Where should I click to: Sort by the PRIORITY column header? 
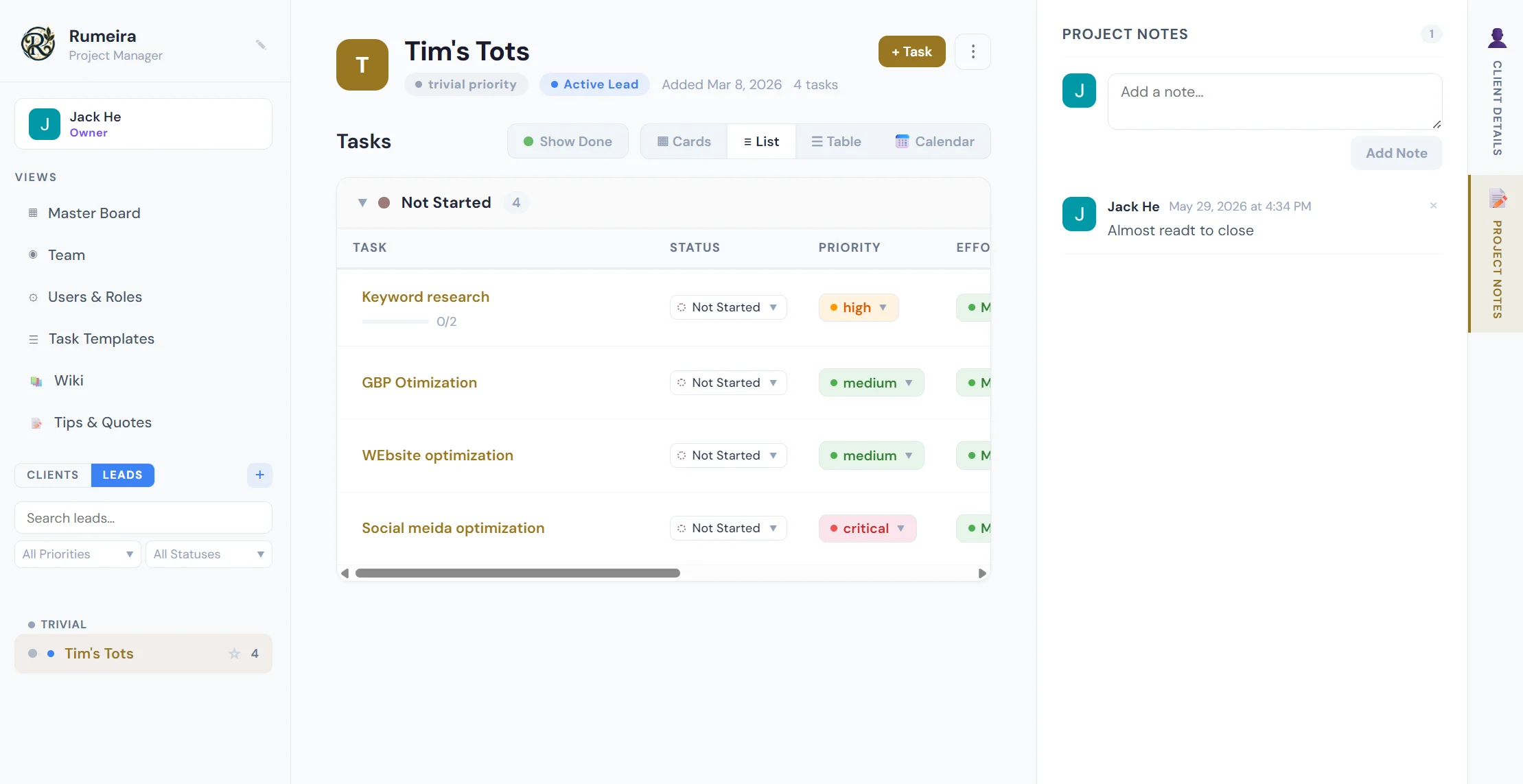click(x=849, y=248)
